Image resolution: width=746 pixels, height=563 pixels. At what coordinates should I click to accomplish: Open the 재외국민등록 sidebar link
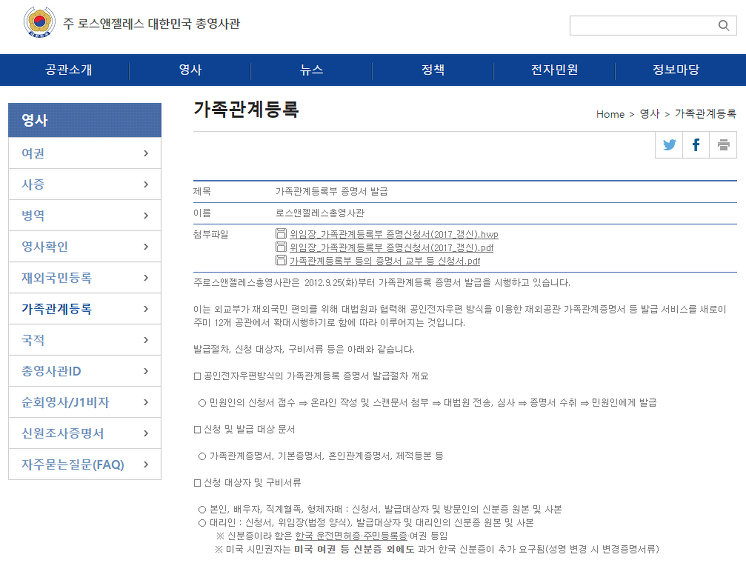point(57,277)
